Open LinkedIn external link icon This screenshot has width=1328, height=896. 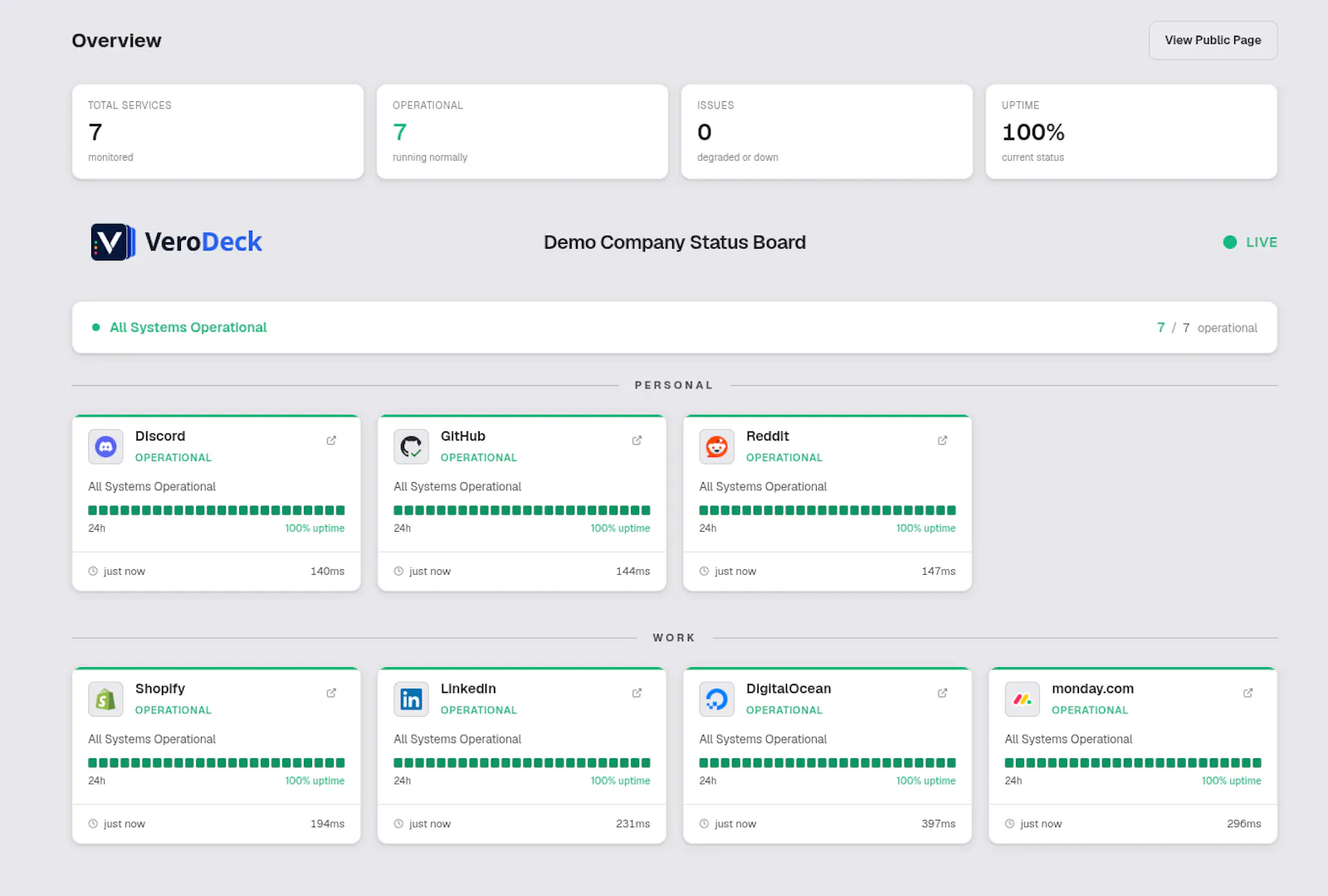coord(637,693)
